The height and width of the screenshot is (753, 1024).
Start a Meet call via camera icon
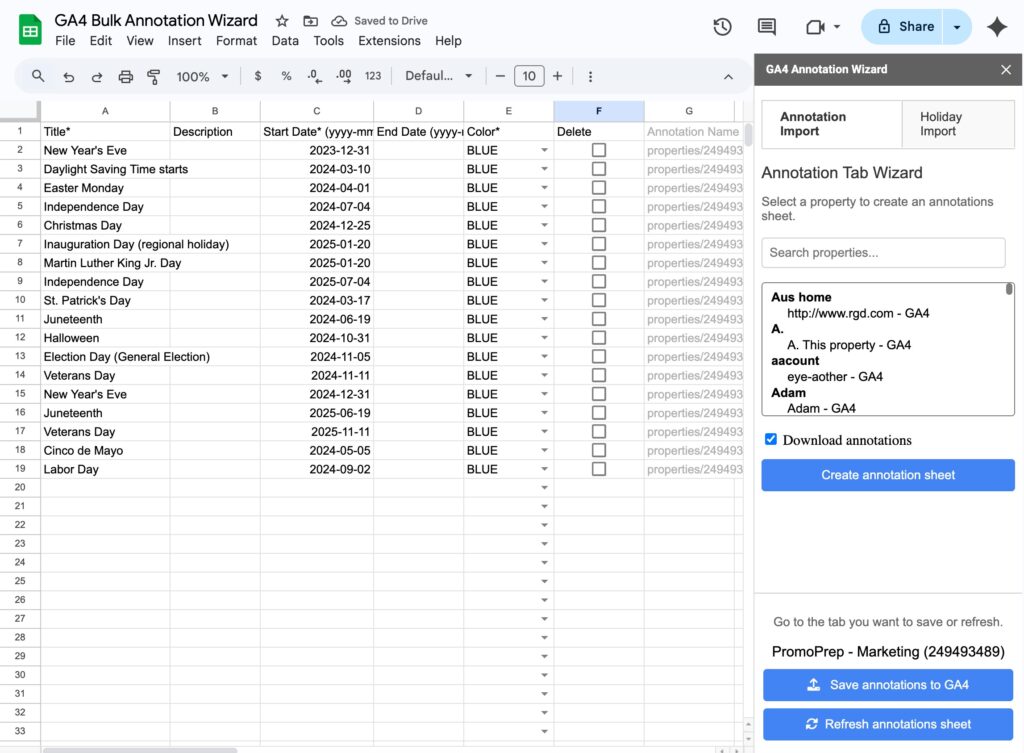point(814,27)
